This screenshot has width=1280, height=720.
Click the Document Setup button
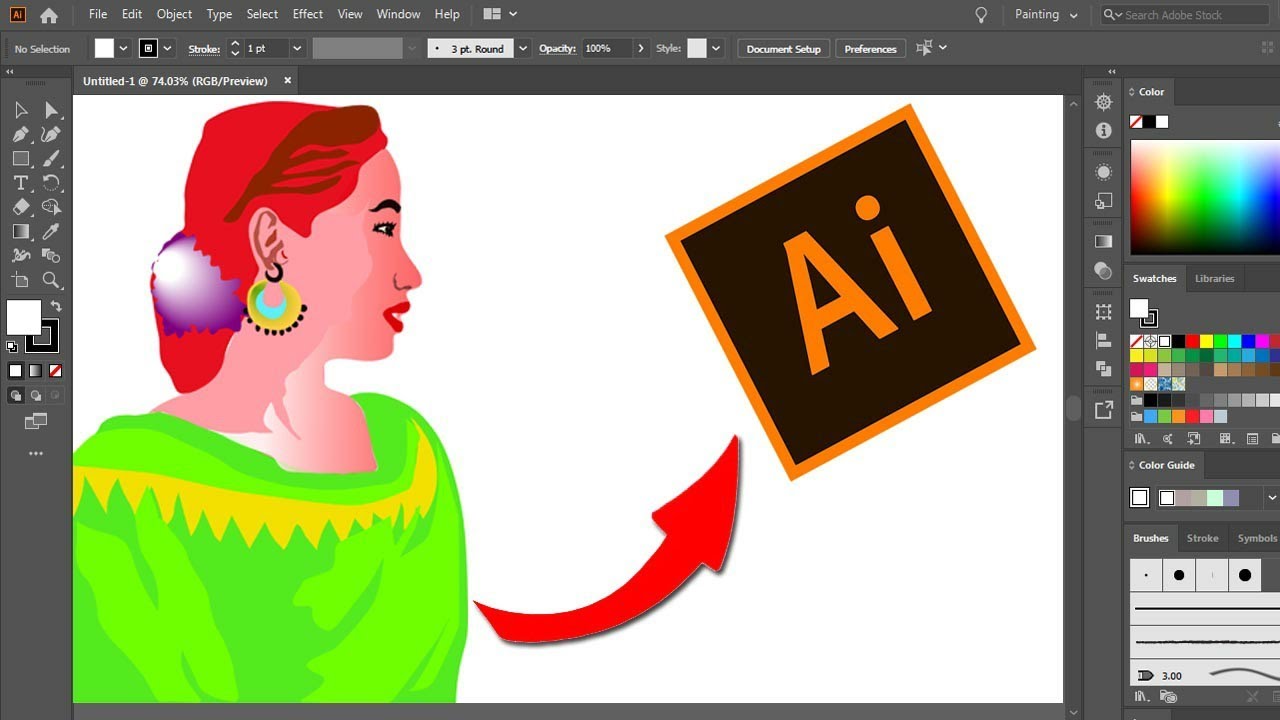[783, 49]
